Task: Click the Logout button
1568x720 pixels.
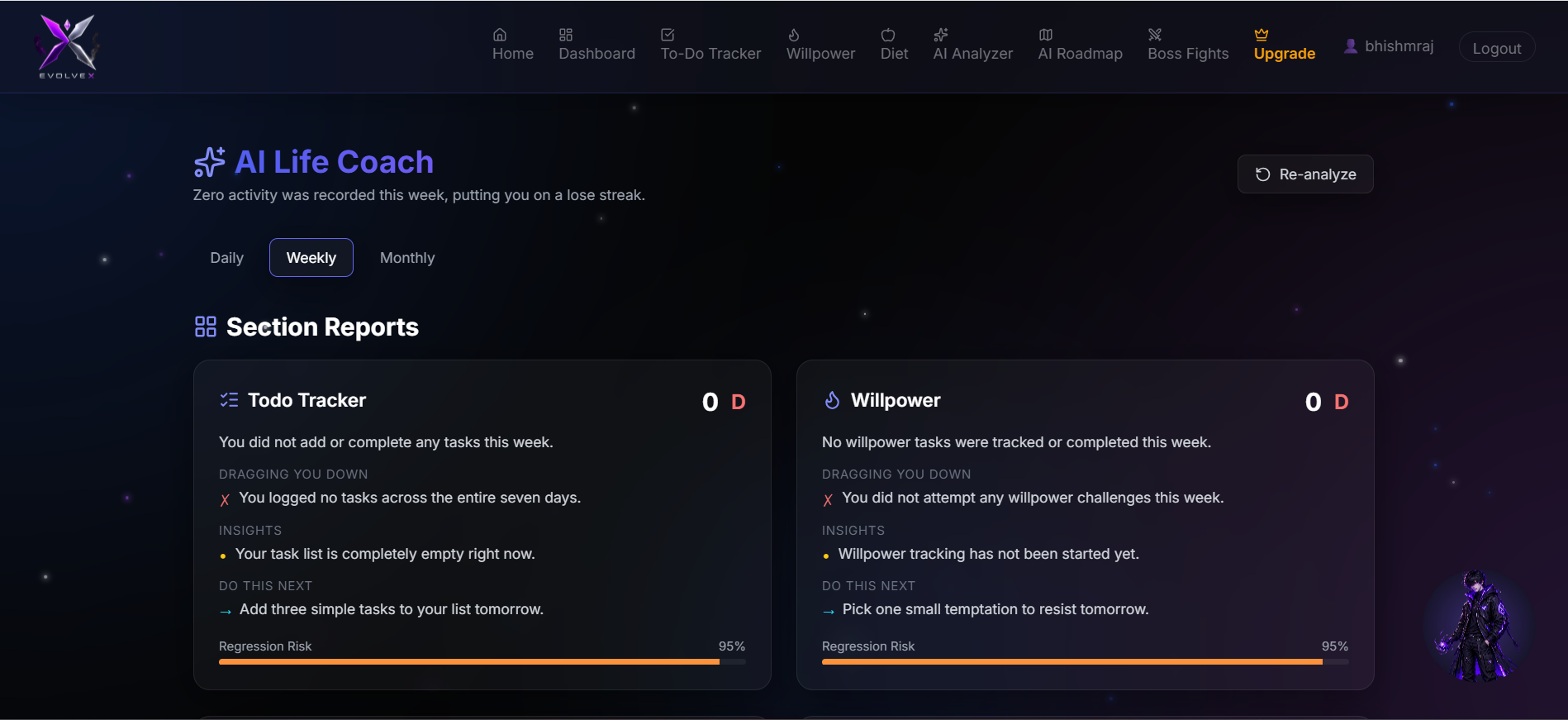Action: (x=1497, y=48)
